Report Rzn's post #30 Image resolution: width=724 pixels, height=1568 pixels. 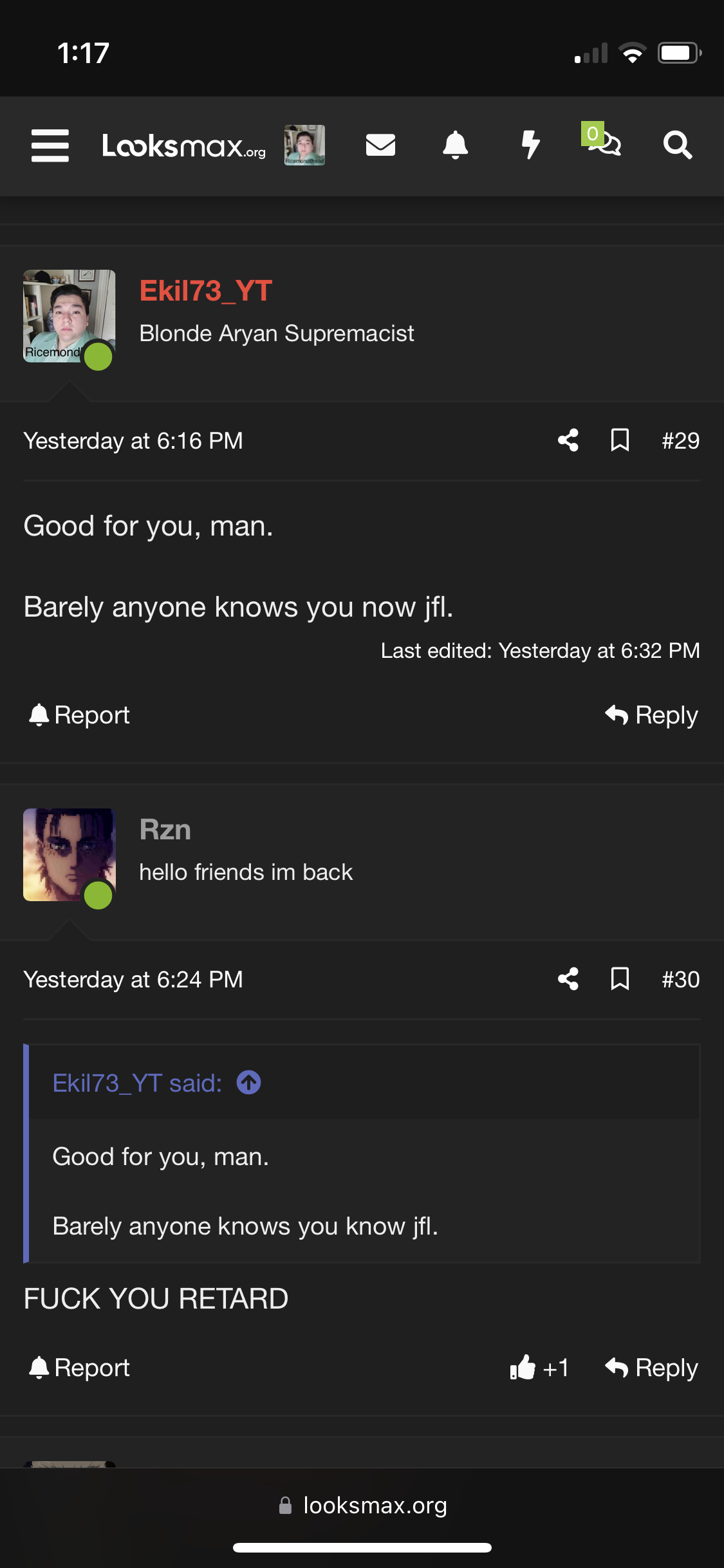pyautogui.click(x=80, y=1367)
